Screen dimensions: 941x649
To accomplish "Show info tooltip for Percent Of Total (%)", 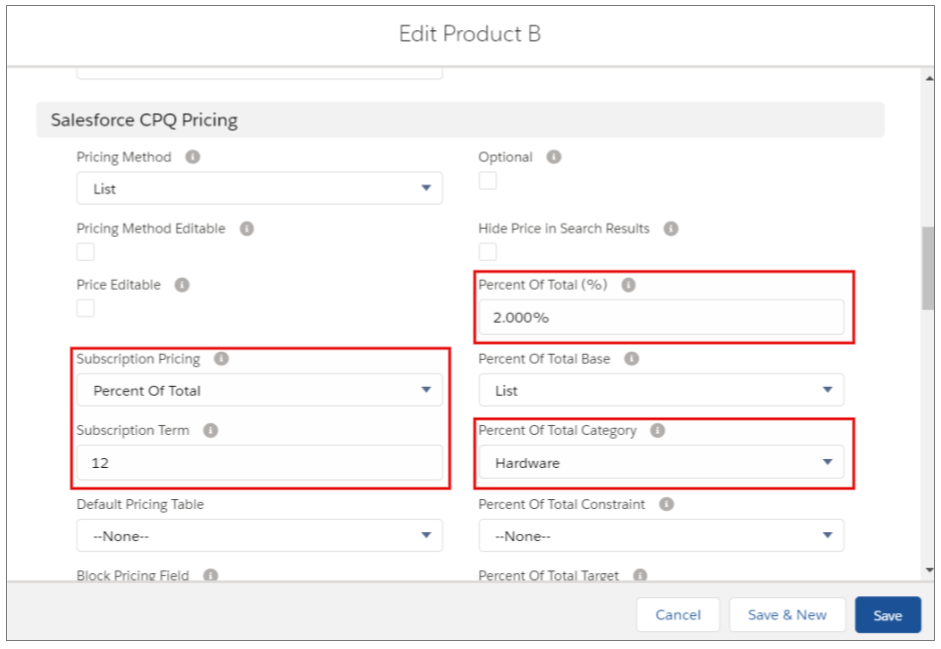I will pyautogui.click(x=628, y=285).
